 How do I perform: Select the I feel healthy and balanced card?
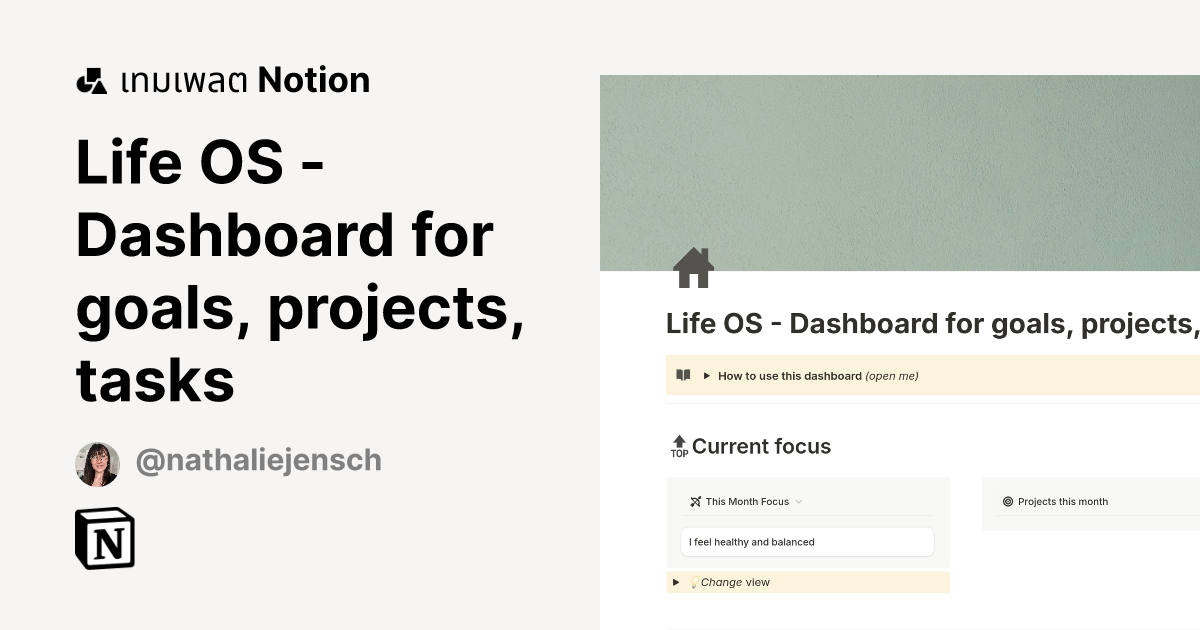click(806, 541)
